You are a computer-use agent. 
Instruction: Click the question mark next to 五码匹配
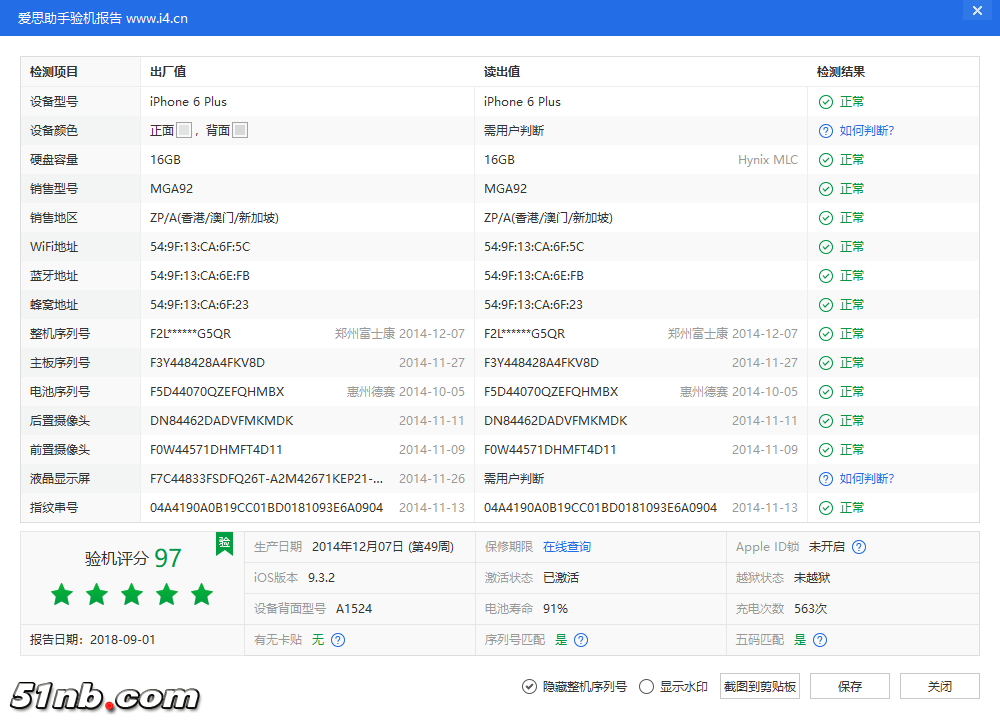click(x=819, y=639)
